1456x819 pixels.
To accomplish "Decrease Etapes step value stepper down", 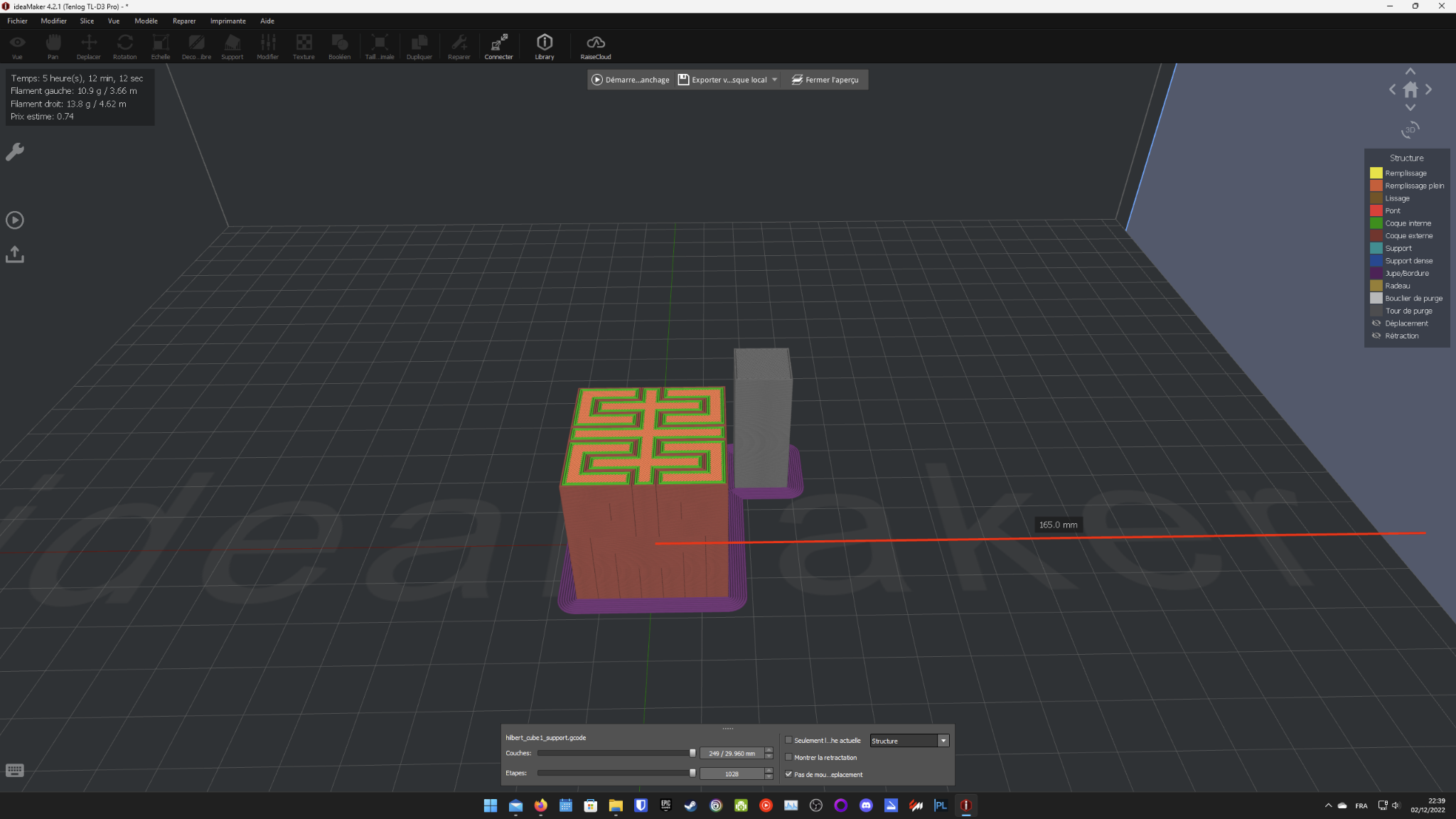I will pos(769,777).
